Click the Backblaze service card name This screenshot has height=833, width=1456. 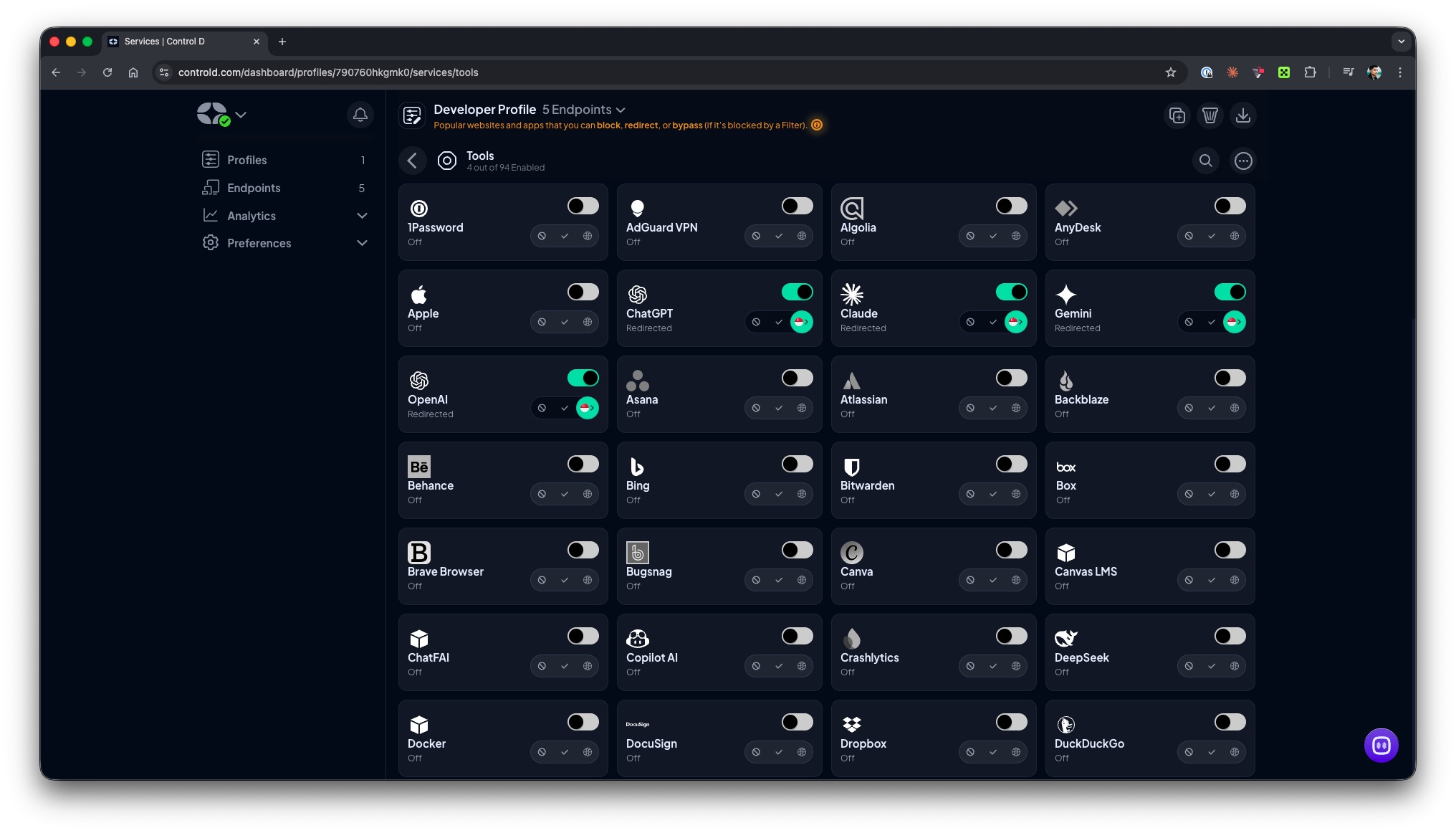(x=1081, y=400)
